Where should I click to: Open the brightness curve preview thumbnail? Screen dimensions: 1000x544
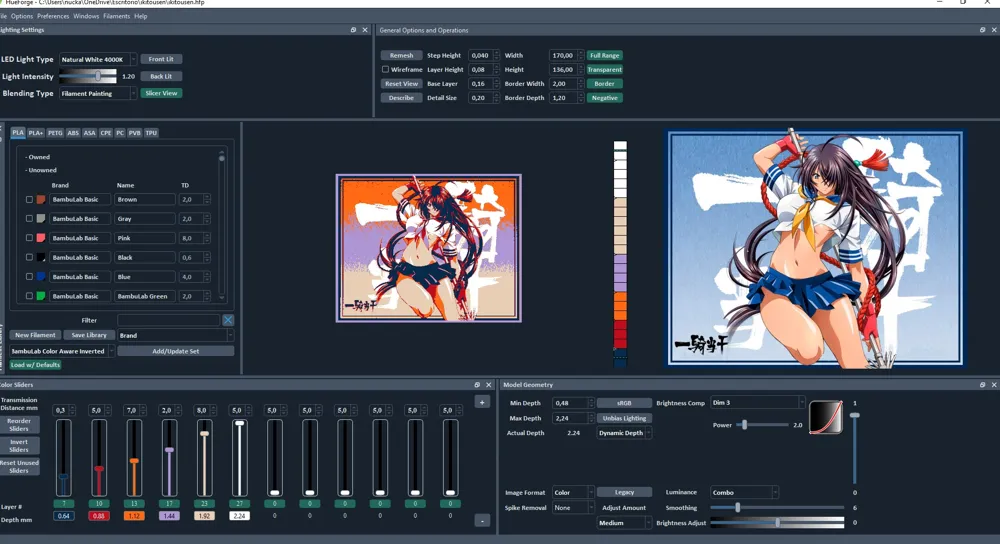coord(826,417)
